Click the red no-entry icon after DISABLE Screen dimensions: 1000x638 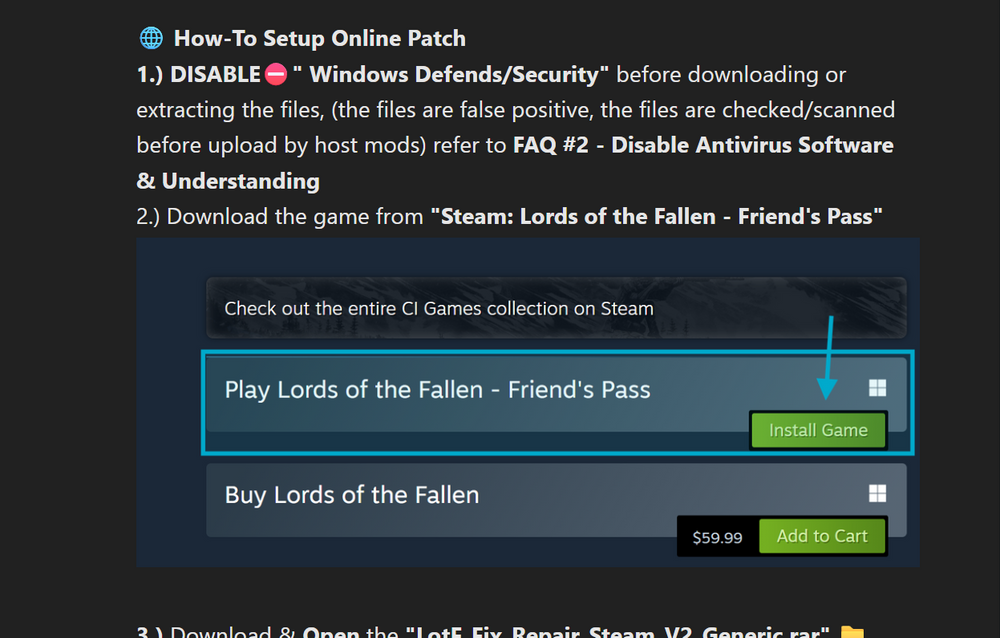point(276,75)
